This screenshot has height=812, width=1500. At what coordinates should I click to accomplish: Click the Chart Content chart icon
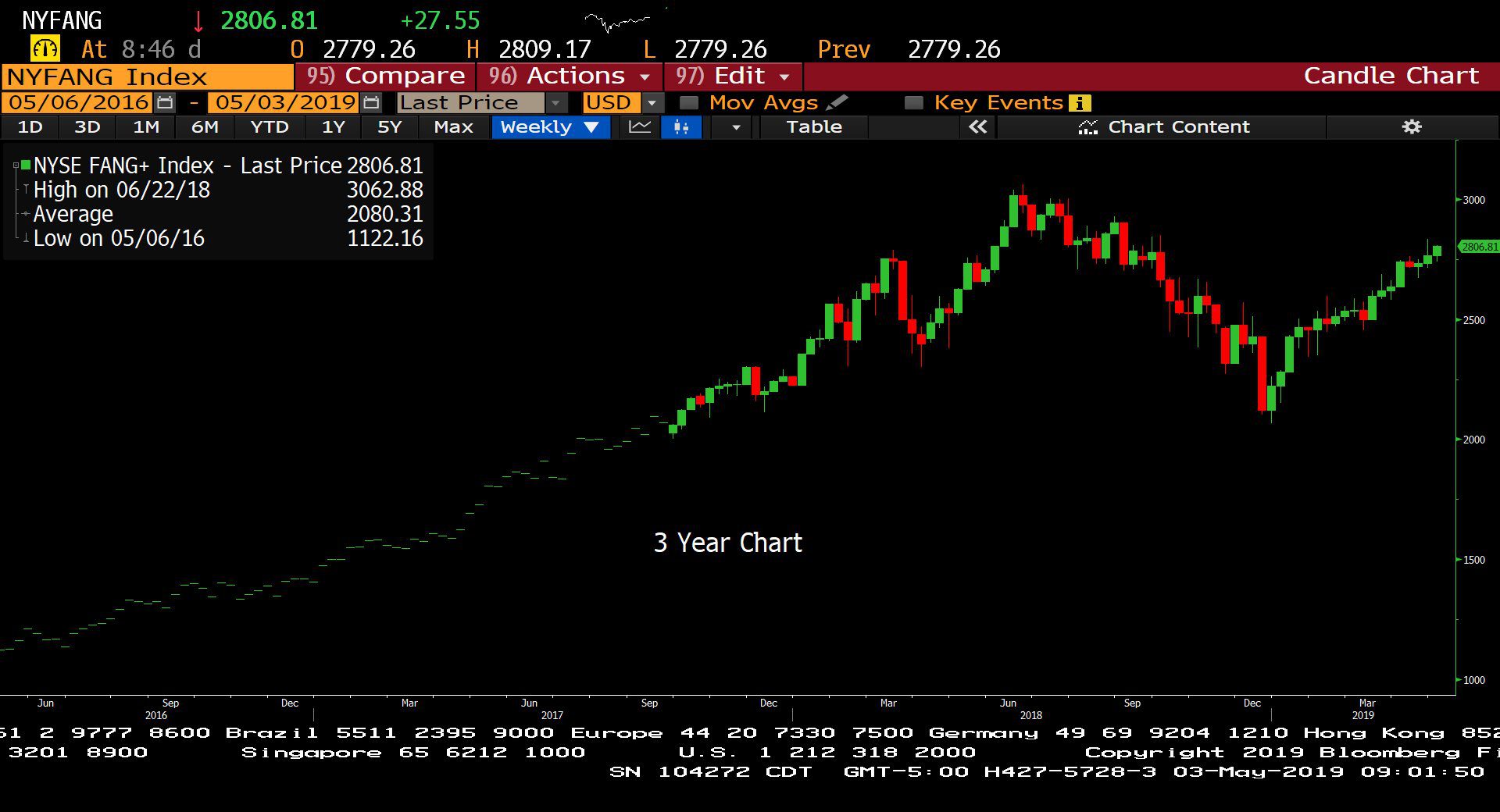point(1087,127)
